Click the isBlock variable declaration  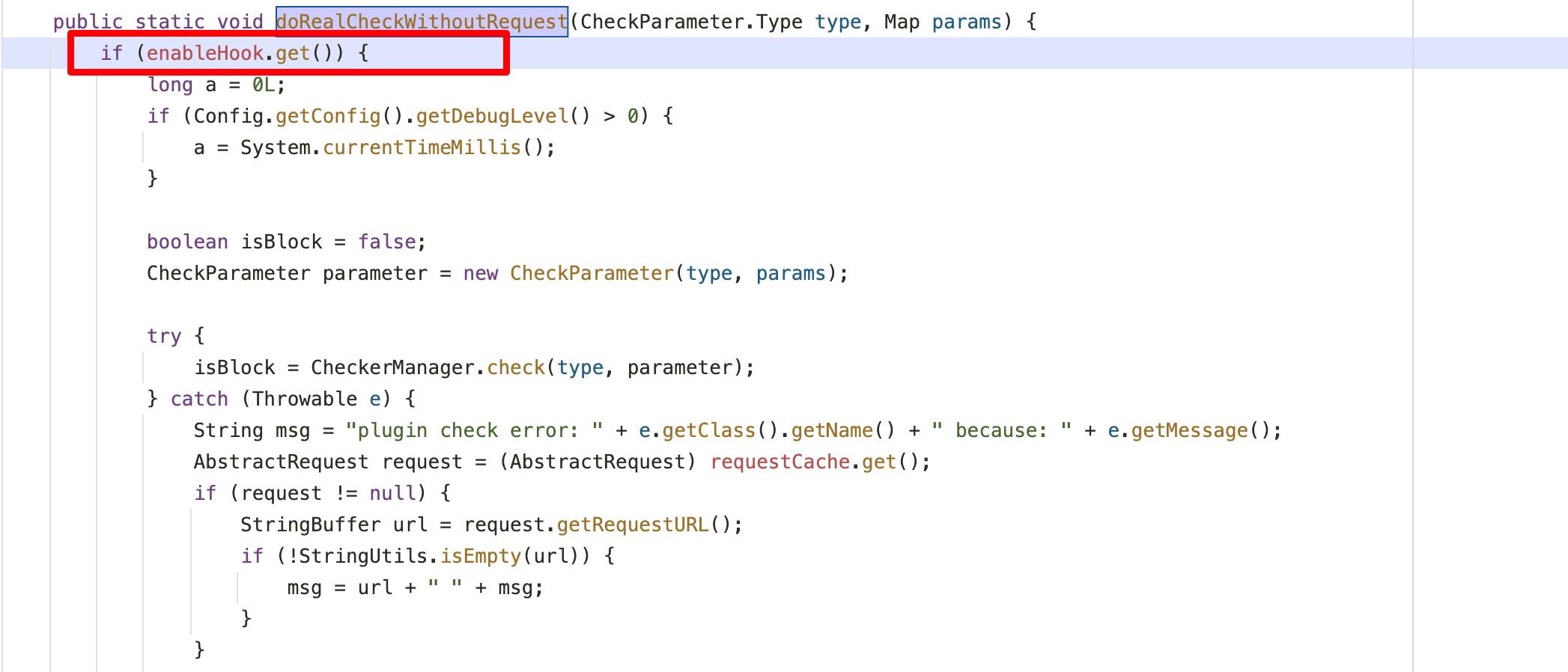[282, 242]
